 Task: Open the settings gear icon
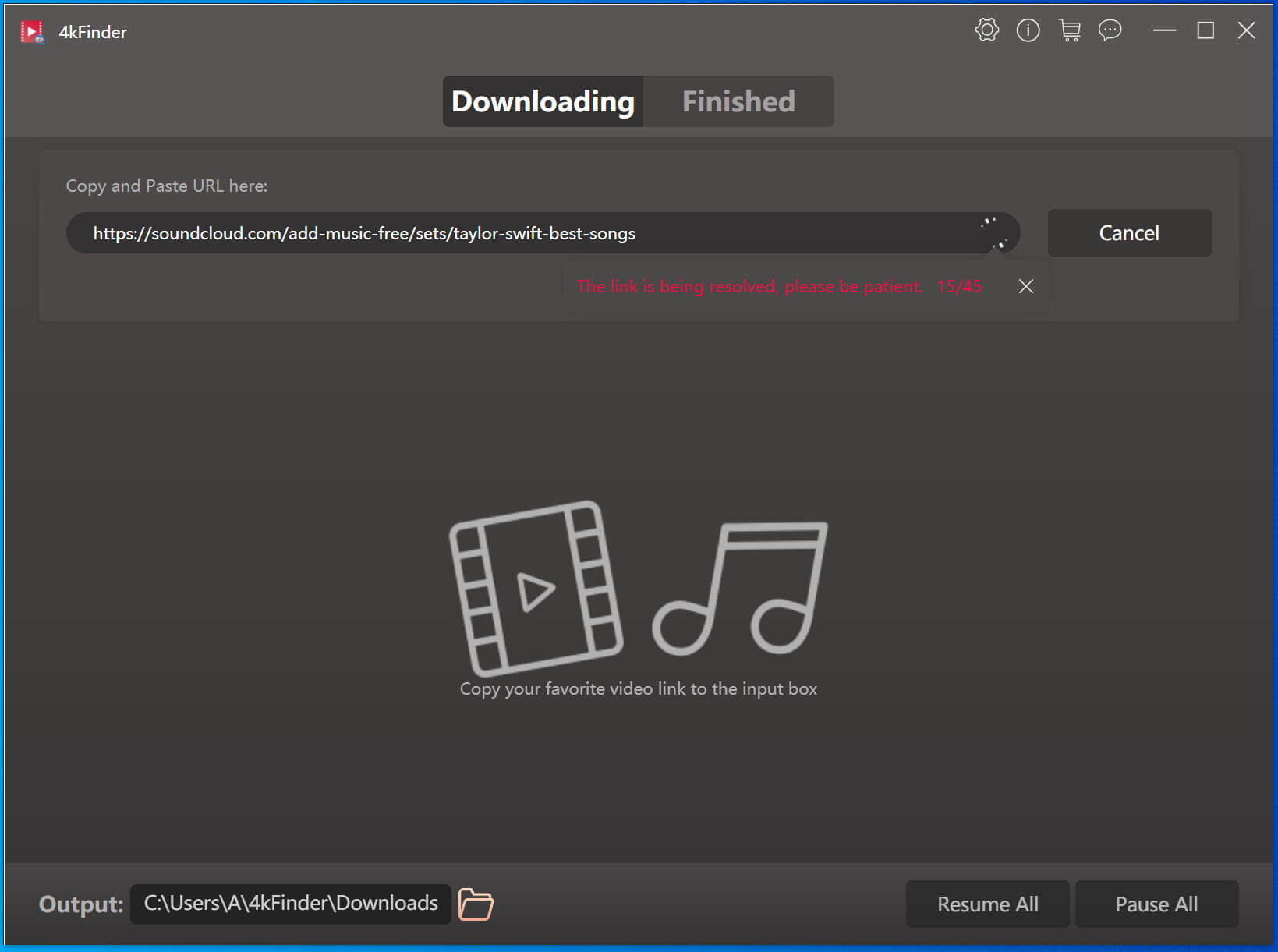986,30
